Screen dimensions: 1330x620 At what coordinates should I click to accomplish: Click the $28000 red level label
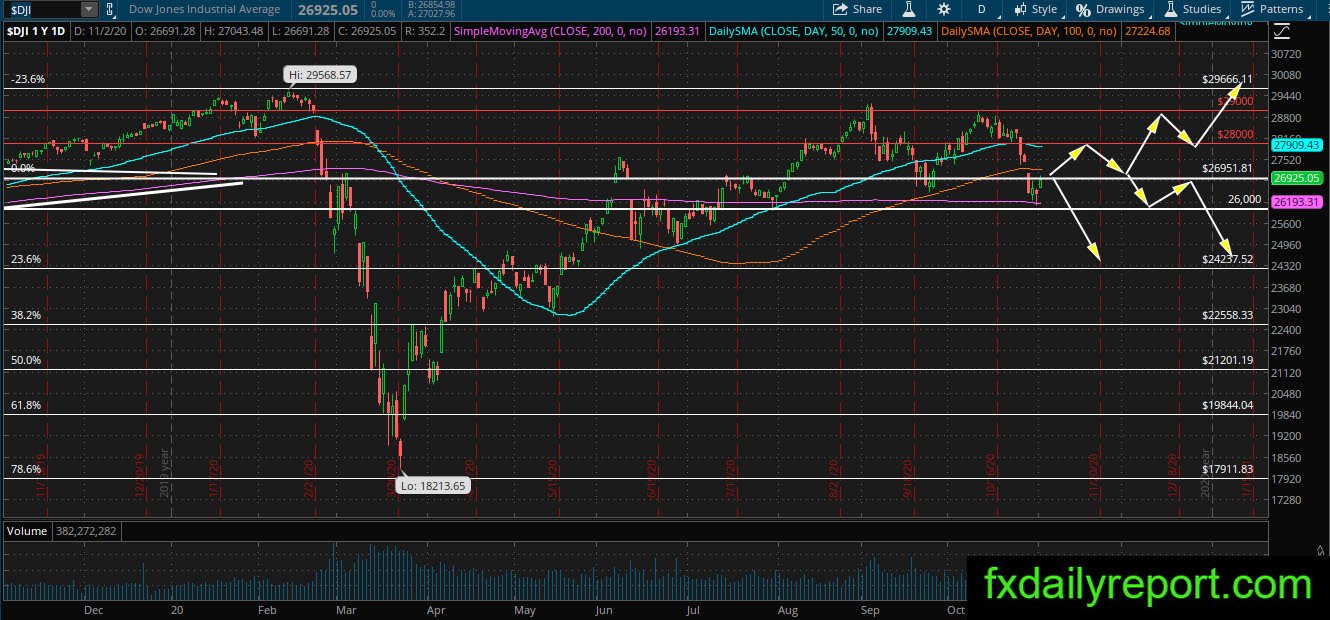click(x=1236, y=134)
